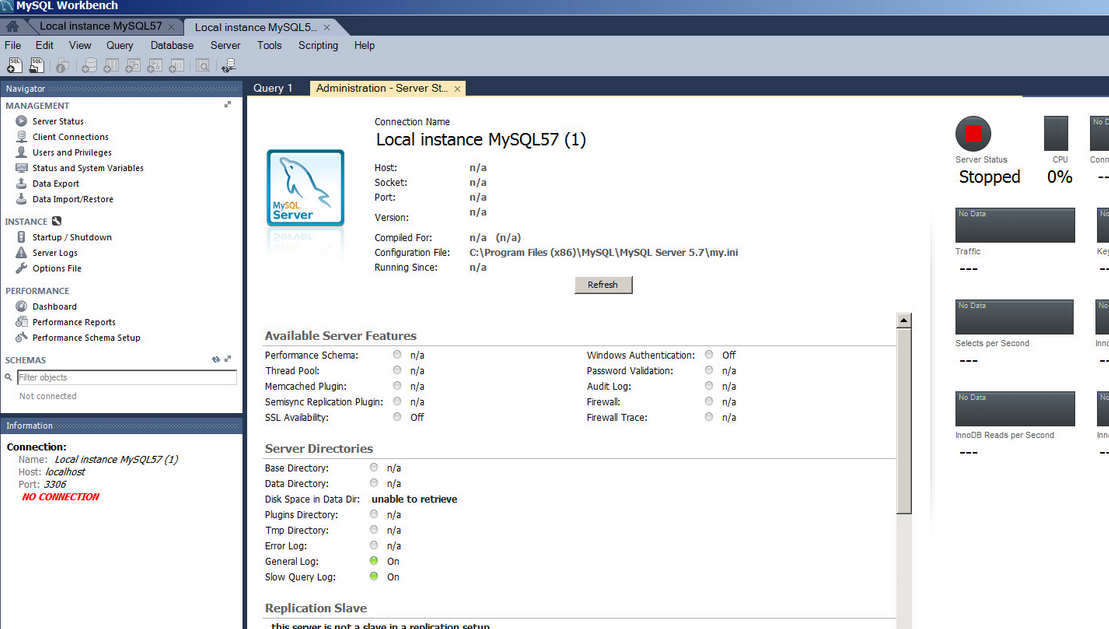Image resolution: width=1109 pixels, height=629 pixels.
Task: Click the Performance Reports icon
Action: [x=21, y=322]
